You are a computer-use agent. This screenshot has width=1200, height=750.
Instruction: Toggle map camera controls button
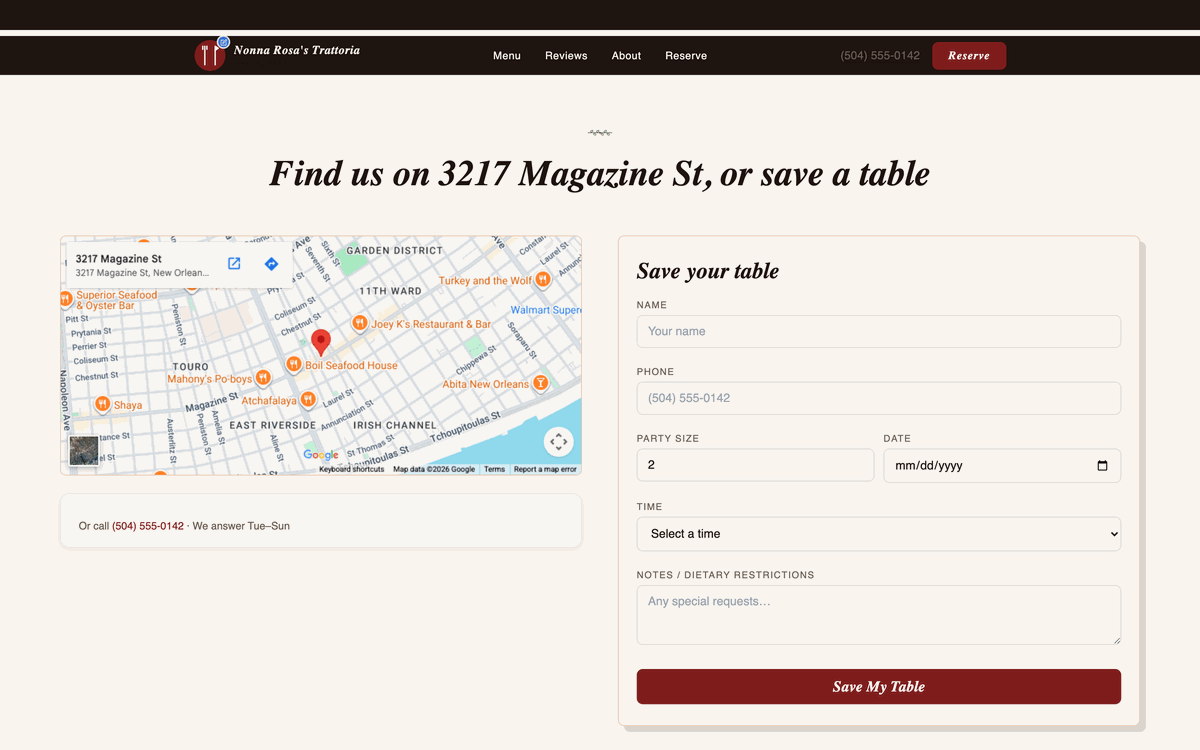pos(558,441)
